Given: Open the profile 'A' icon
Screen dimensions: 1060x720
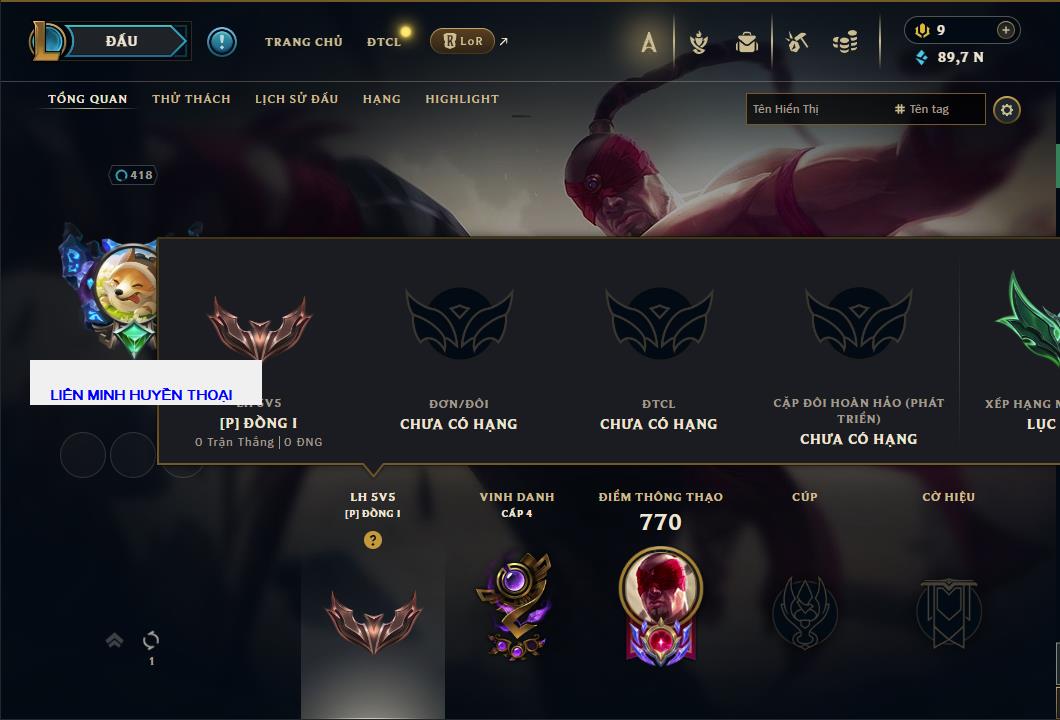Looking at the screenshot, I should tap(648, 42).
